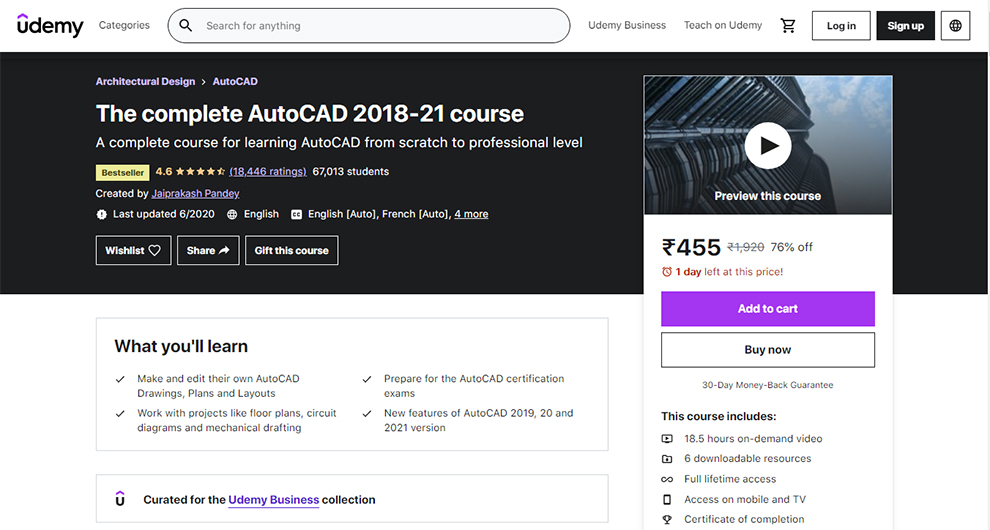Click the Share button
Viewport: 990px width, 530px height.
(x=208, y=250)
